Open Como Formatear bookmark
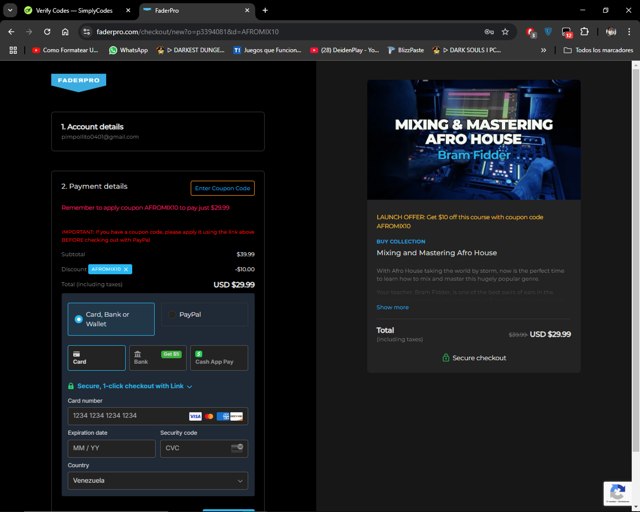The image size is (640, 512). pos(65,50)
